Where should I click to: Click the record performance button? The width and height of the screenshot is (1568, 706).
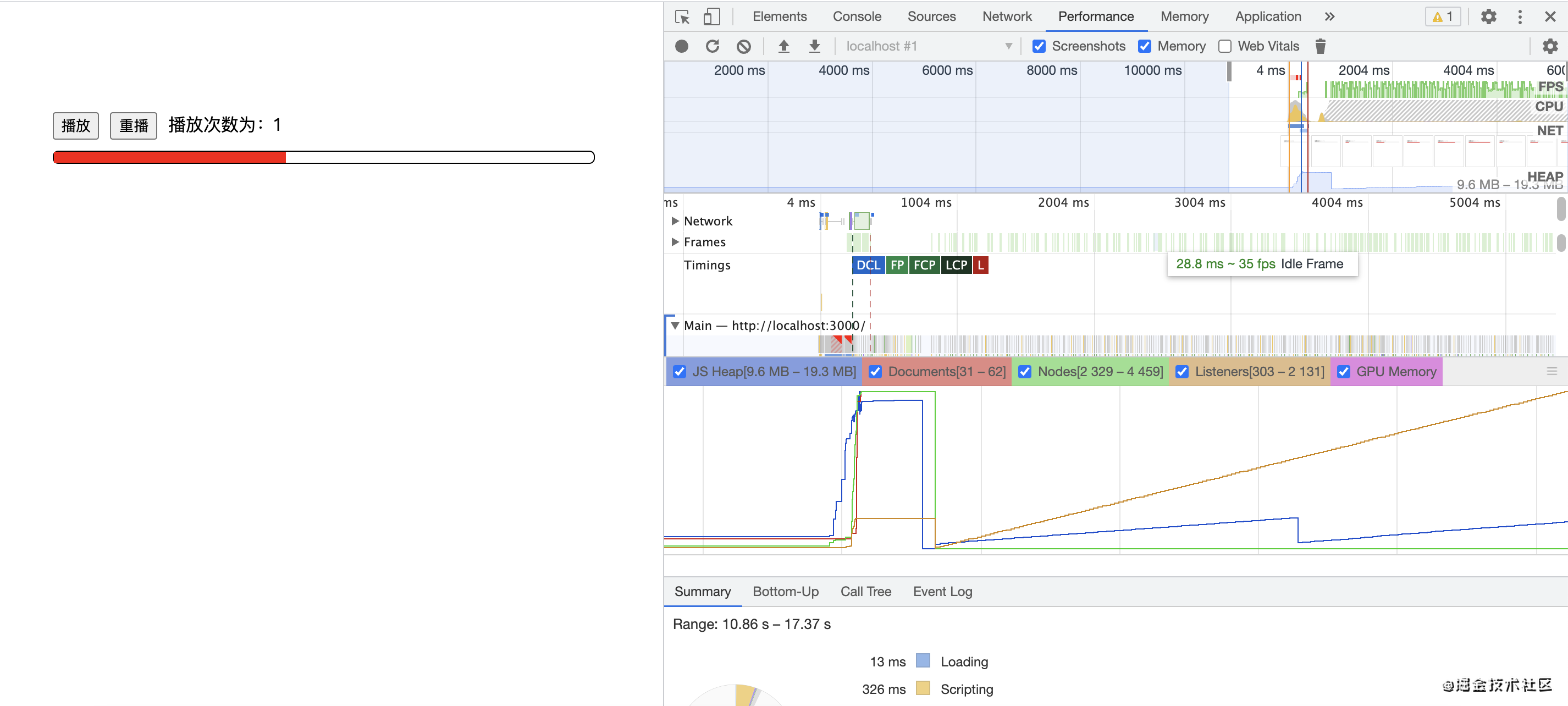(x=681, y=46)
